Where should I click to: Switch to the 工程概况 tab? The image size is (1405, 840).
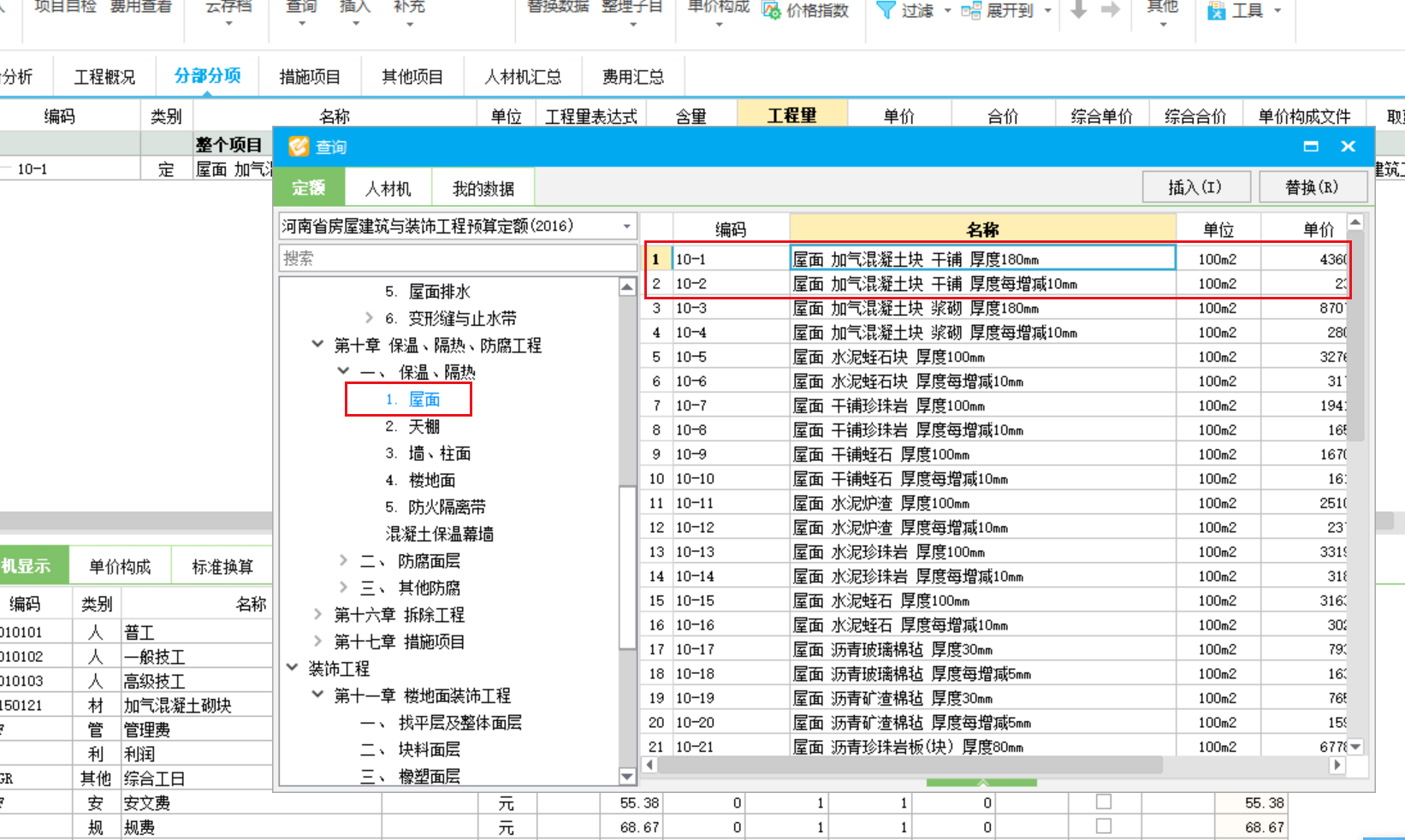tap(104, 77)
